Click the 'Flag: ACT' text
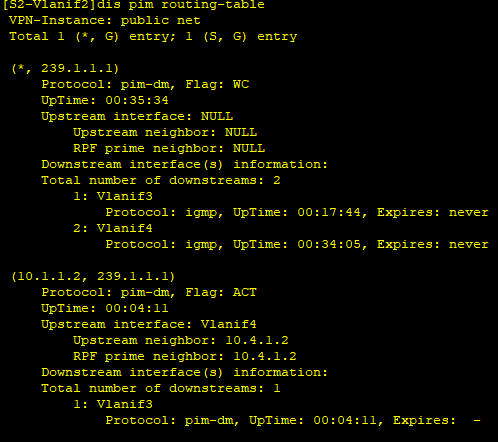Image resolution: width=498 pixels, height=442 pixels. point(221,292)
